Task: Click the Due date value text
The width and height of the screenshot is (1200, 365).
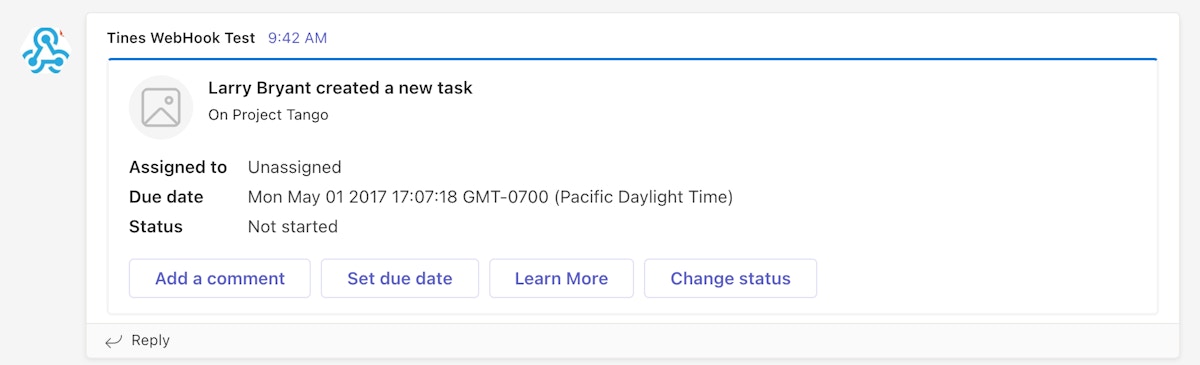Action: tap(490, 197)
